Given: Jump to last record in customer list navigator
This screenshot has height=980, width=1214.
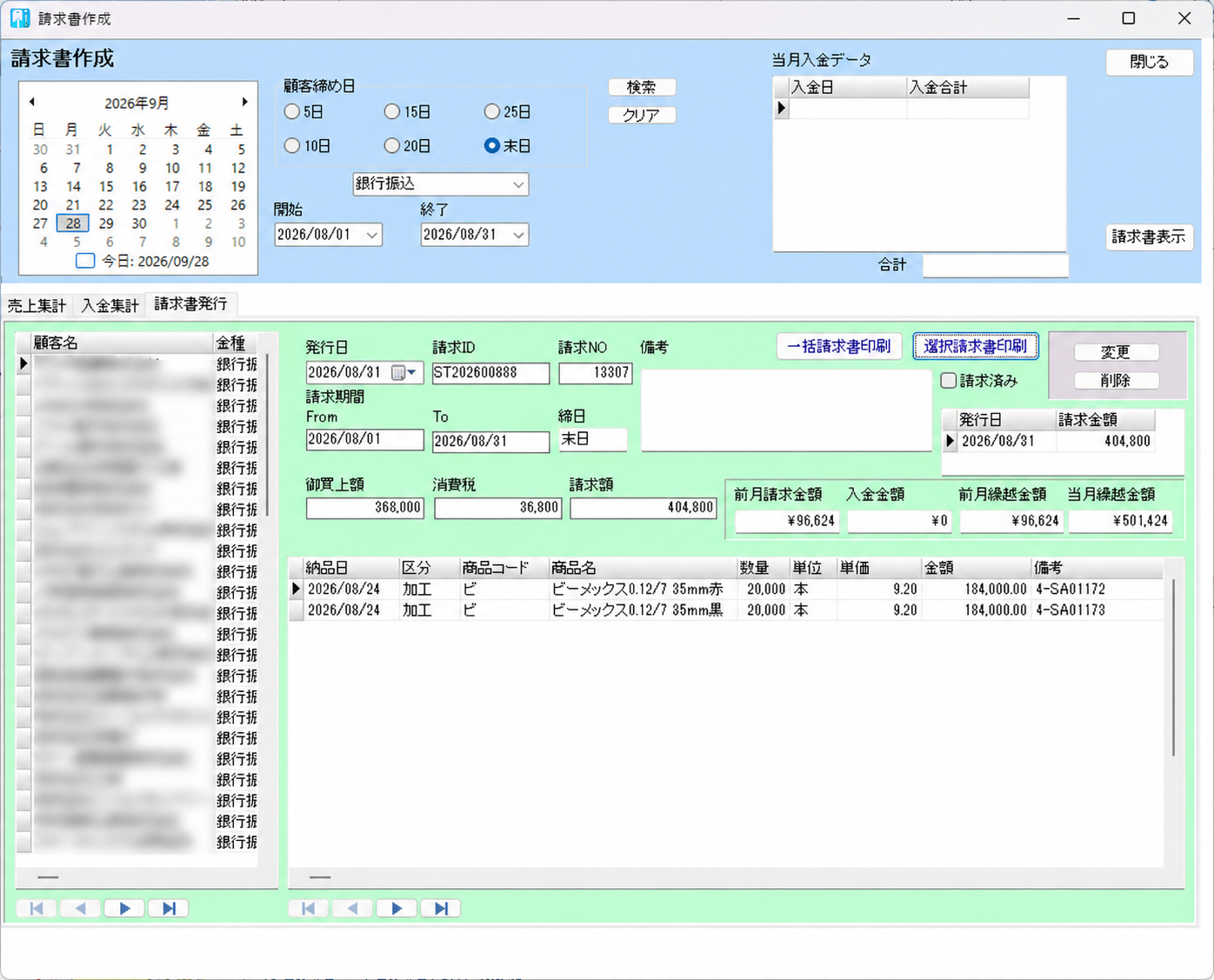Looking at the screenshot, I should pyautogui.click(x=169, y=908).
